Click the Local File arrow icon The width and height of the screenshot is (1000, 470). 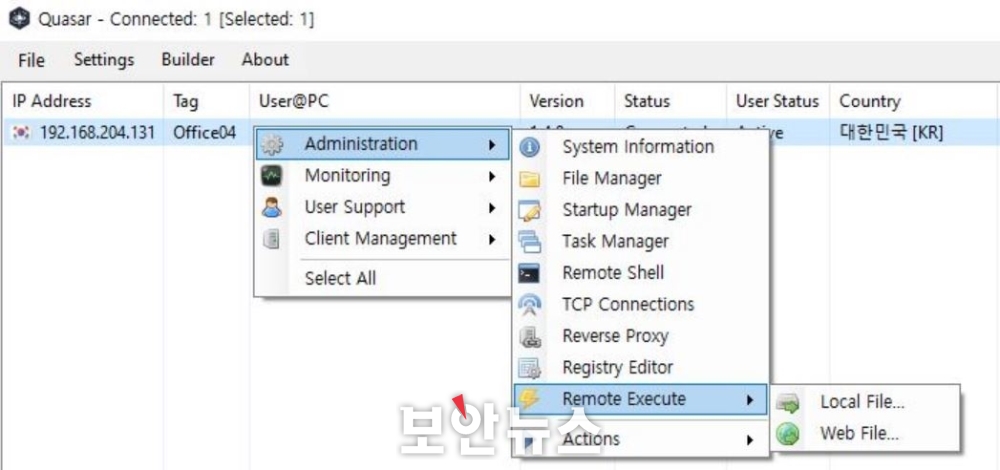(788, 403)
